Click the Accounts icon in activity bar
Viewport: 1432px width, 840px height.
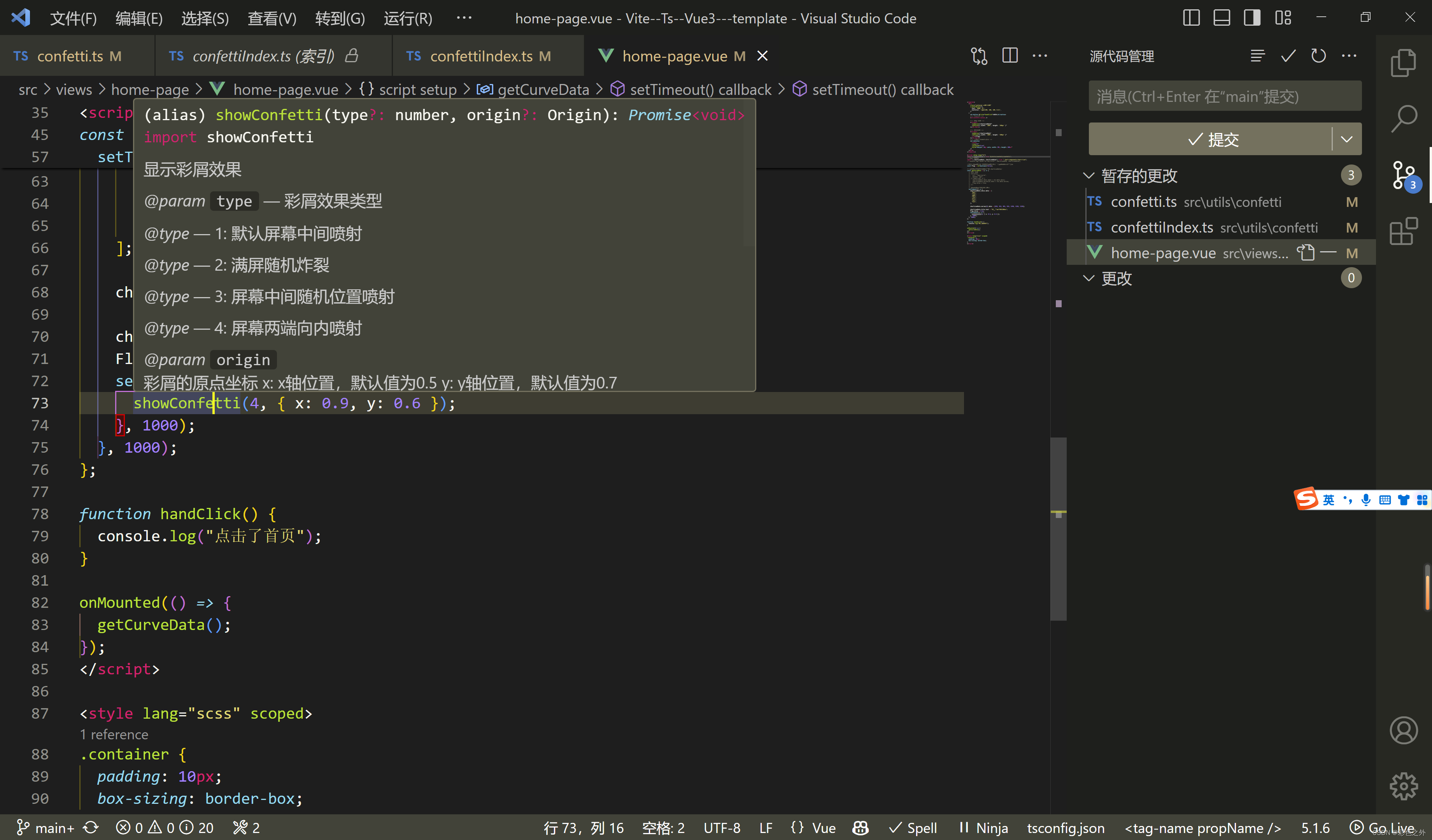click(x=1403, y=730)
